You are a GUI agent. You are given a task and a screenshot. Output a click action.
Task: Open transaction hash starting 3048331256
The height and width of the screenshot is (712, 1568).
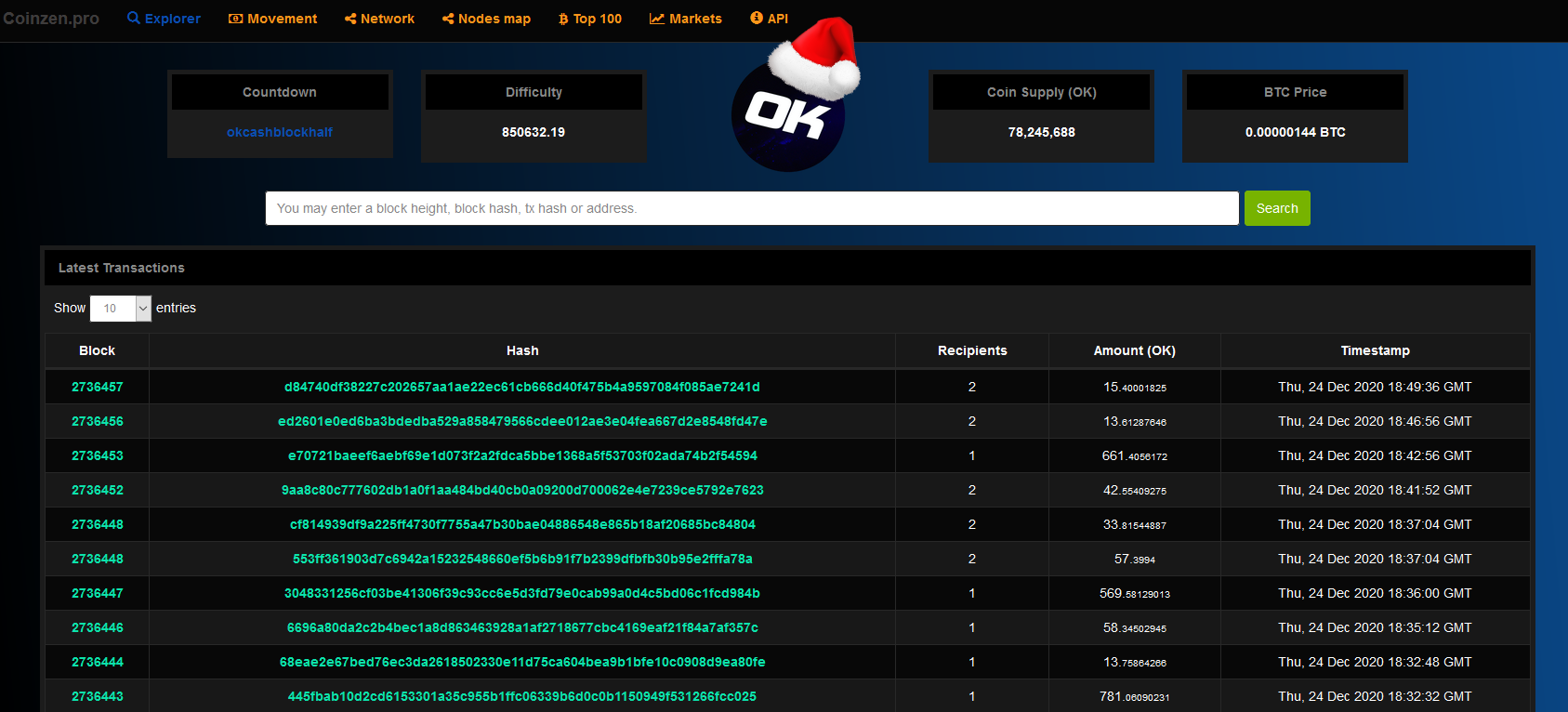522,593
